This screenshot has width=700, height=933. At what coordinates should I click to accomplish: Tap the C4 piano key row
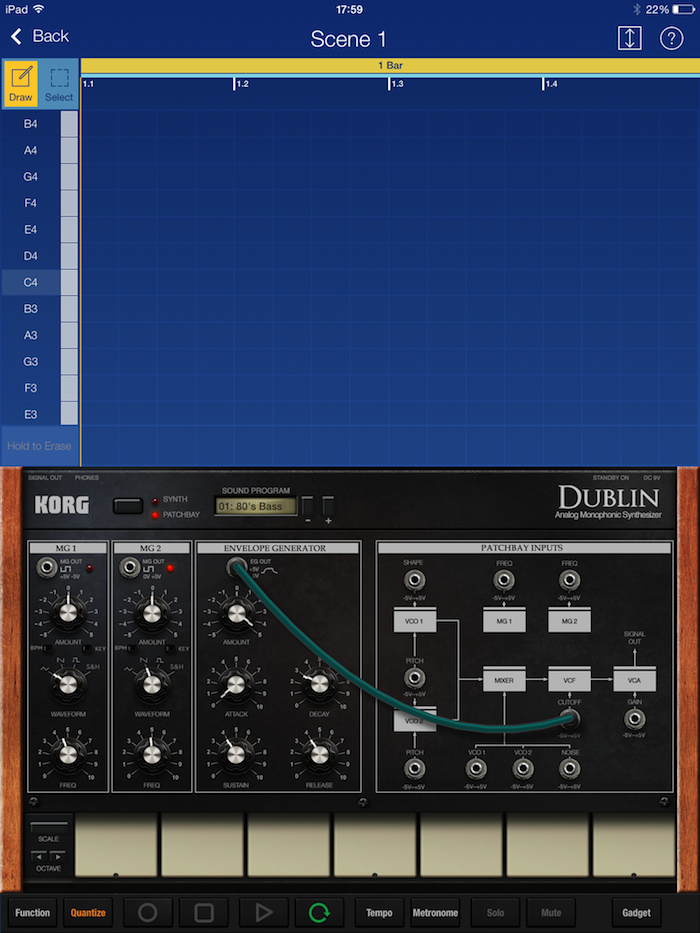coord(39,282)
